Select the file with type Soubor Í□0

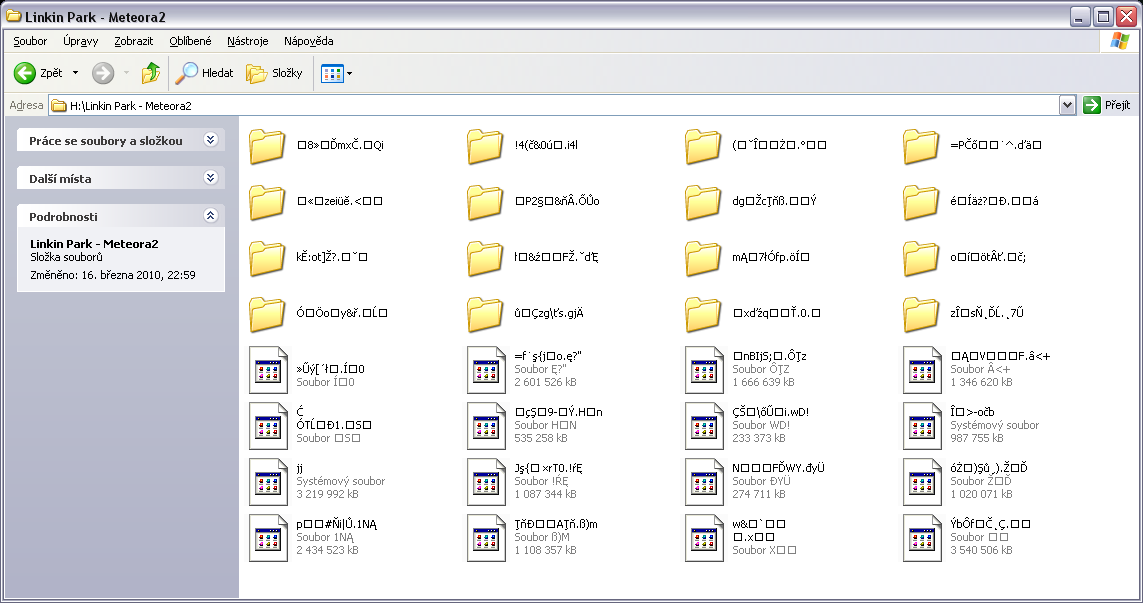pos(307,370)
